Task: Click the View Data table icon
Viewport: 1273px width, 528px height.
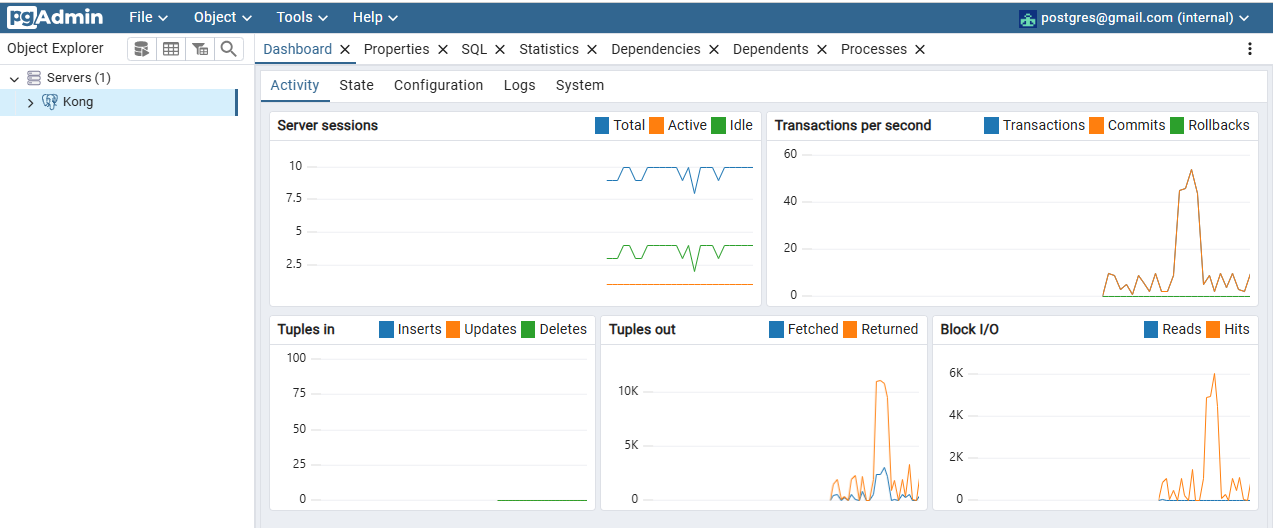Action: (x=171, y=49)
